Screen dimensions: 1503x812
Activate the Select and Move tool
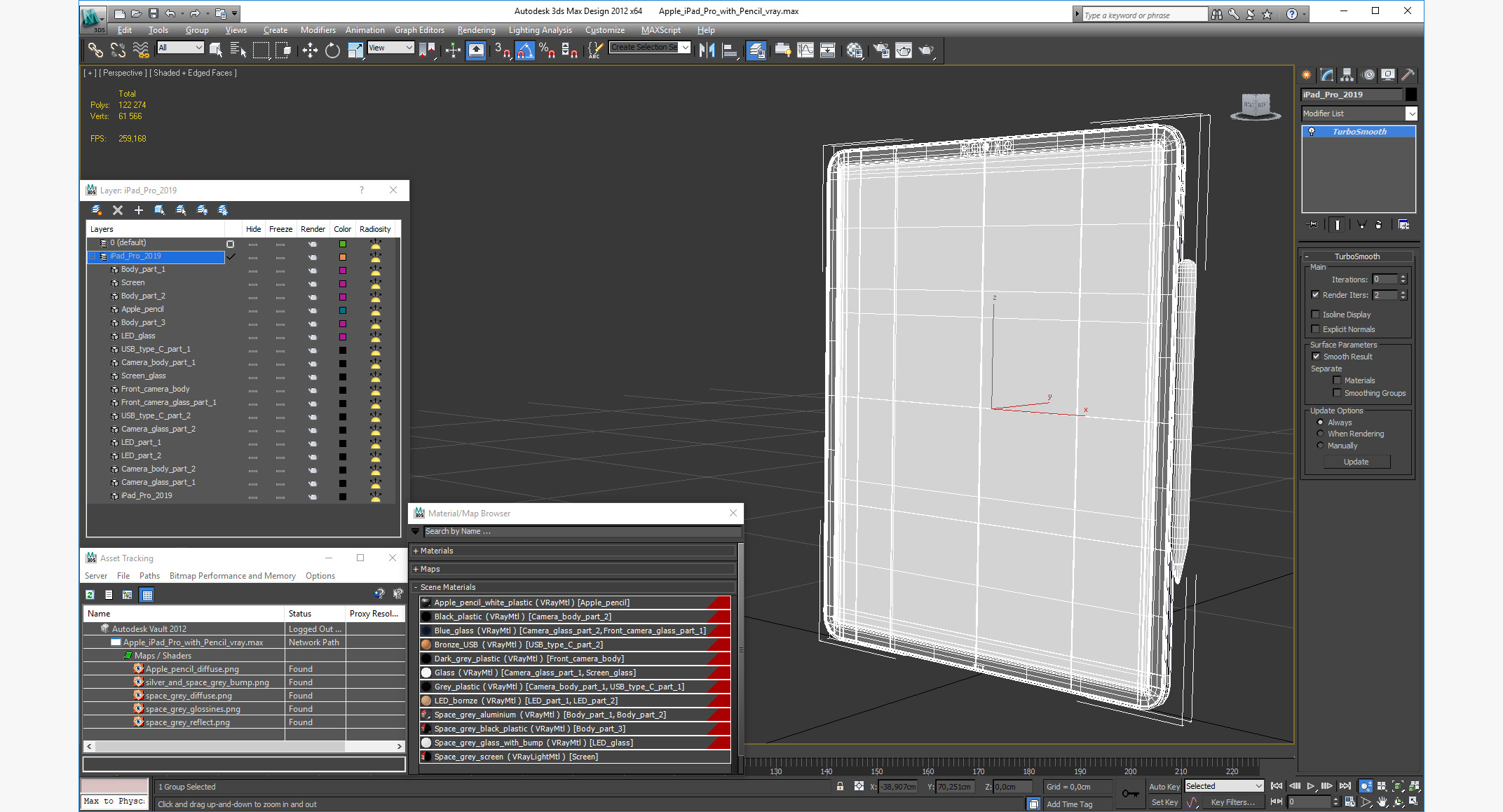click(310, 50)
